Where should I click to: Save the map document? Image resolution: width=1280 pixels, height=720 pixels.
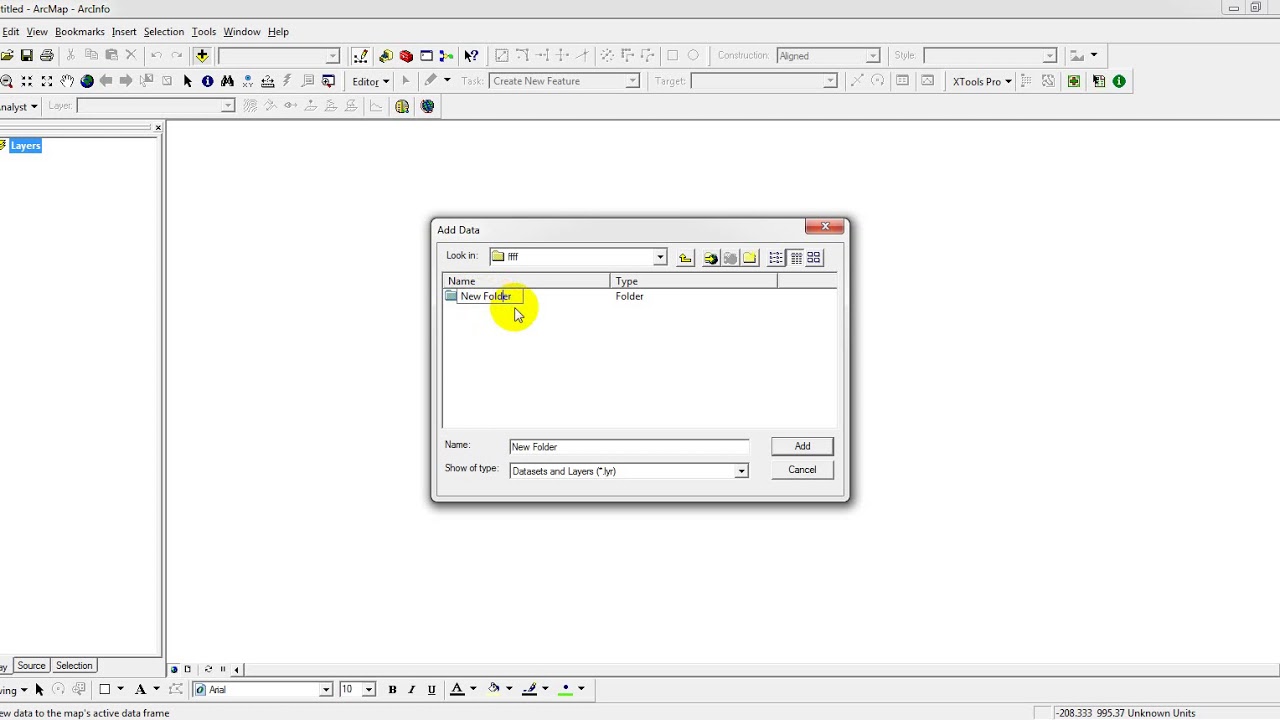[x=27, y=56]
